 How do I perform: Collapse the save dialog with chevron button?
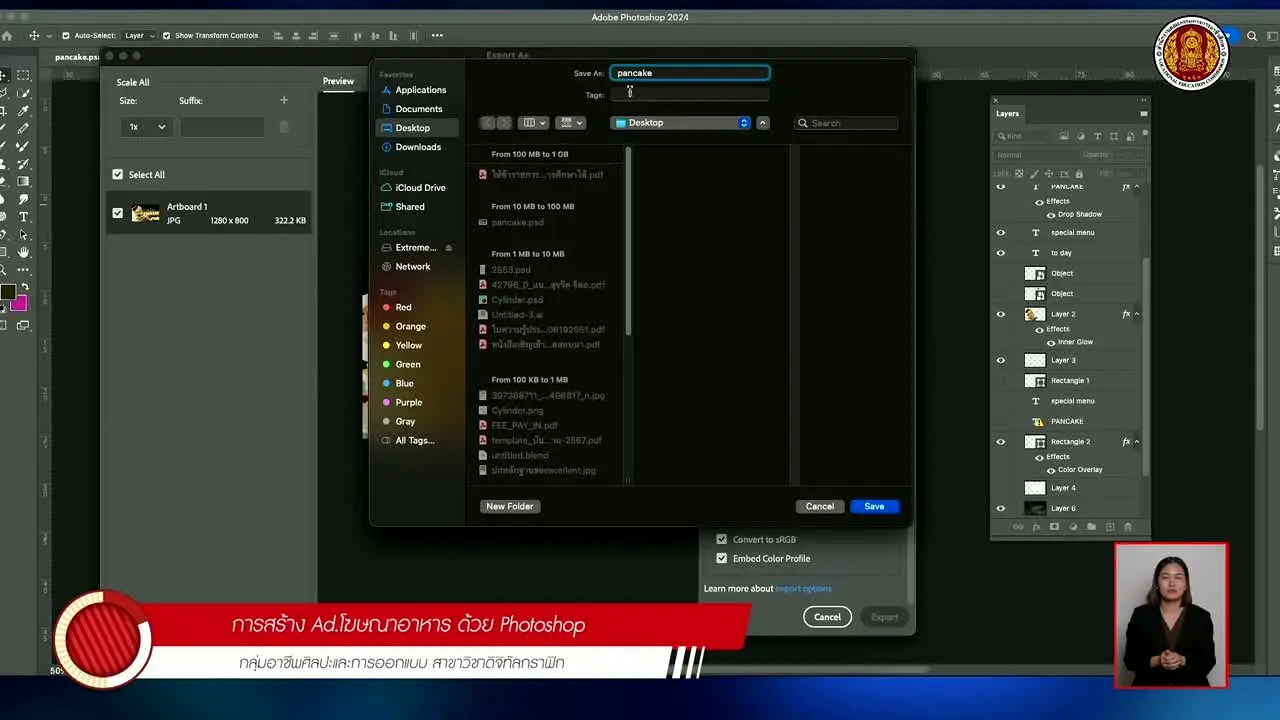pos(762,123)
